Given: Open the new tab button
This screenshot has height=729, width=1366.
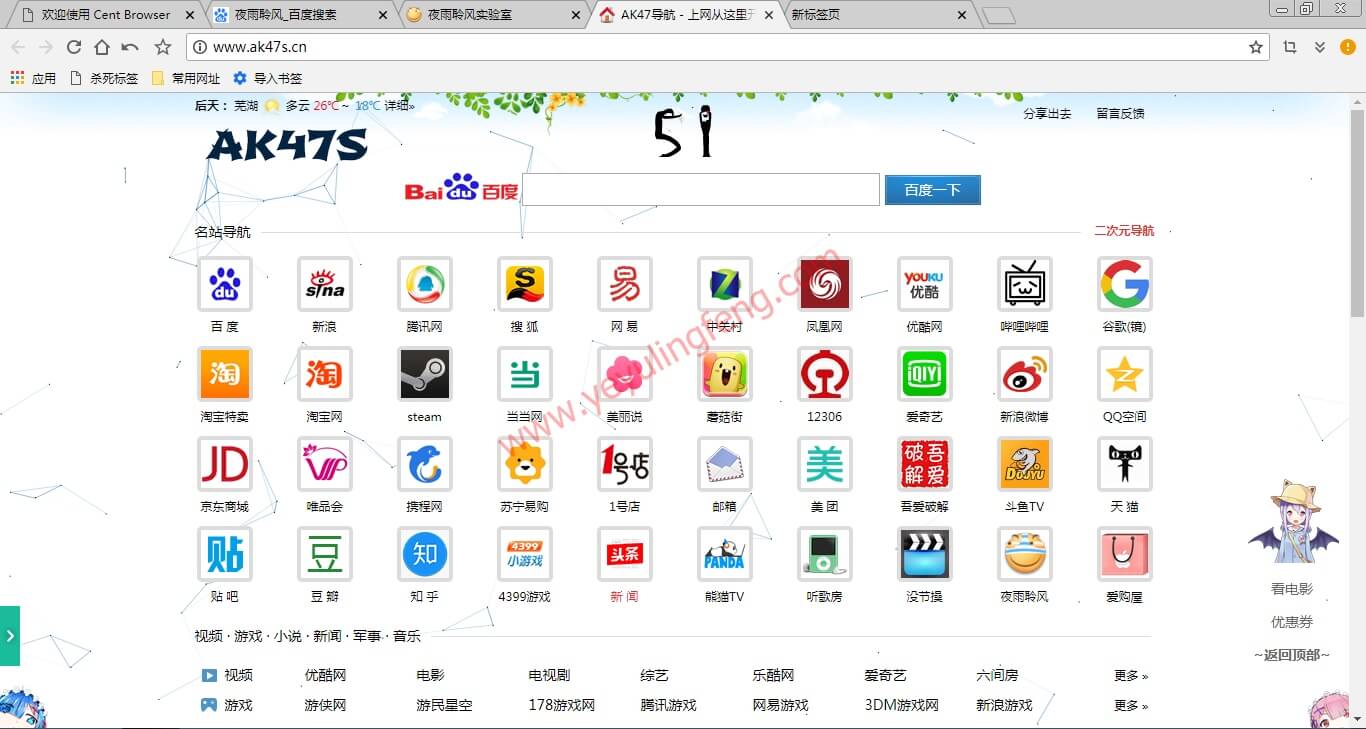Looking at the screenshot, I should tap(998, 16).
